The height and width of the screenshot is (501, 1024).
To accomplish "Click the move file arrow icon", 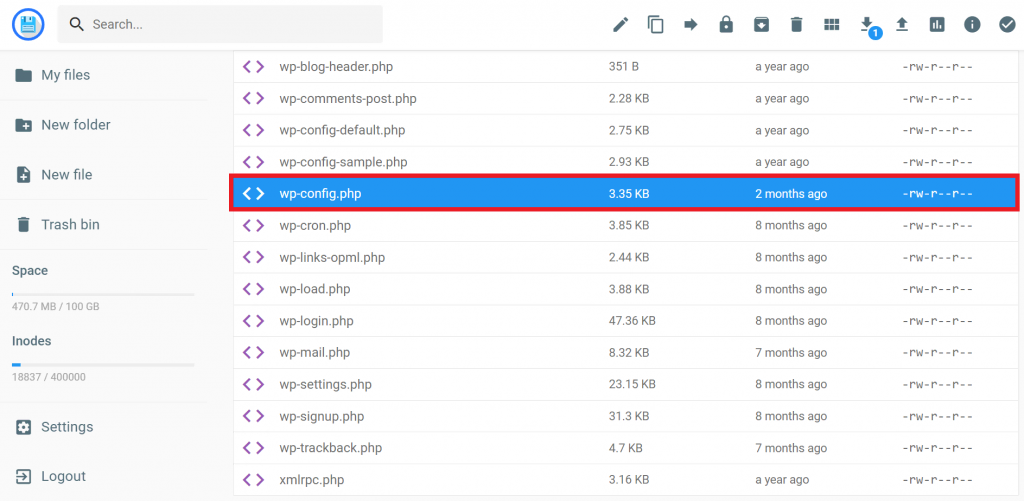I will coord(691,25).
